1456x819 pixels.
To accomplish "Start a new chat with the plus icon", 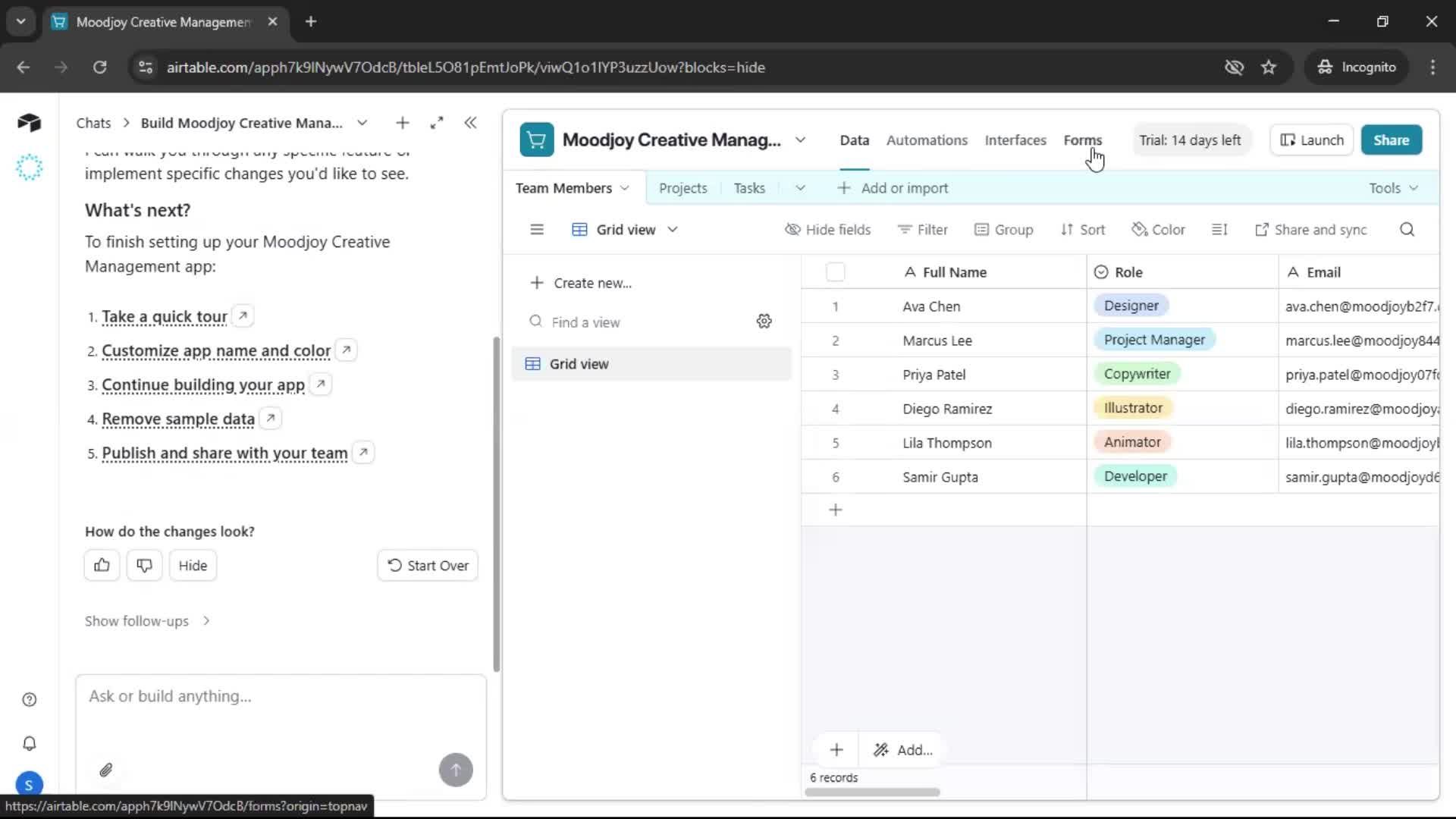I will (403, 123).
